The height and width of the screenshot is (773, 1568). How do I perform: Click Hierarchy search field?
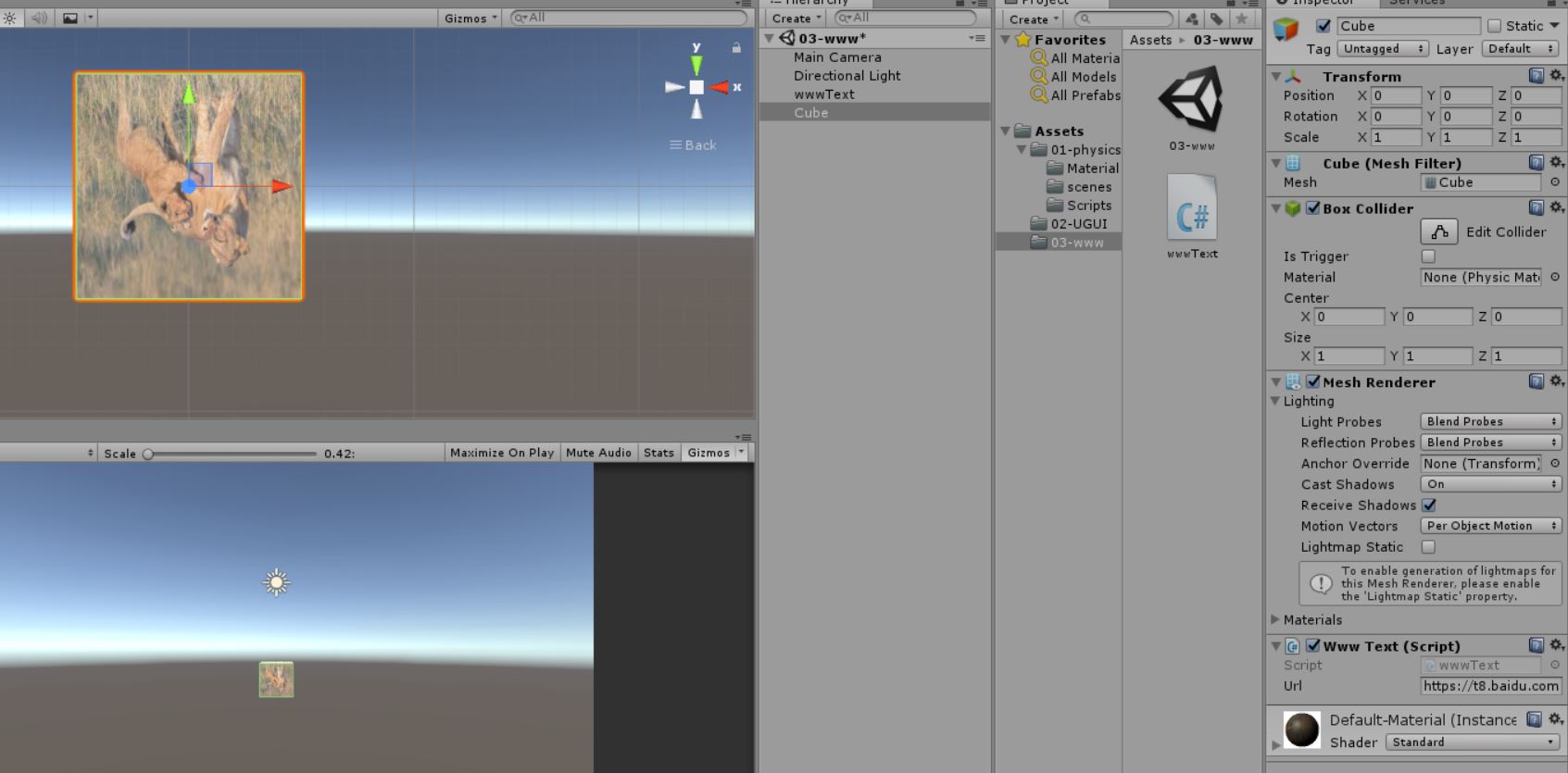[906, 18]
